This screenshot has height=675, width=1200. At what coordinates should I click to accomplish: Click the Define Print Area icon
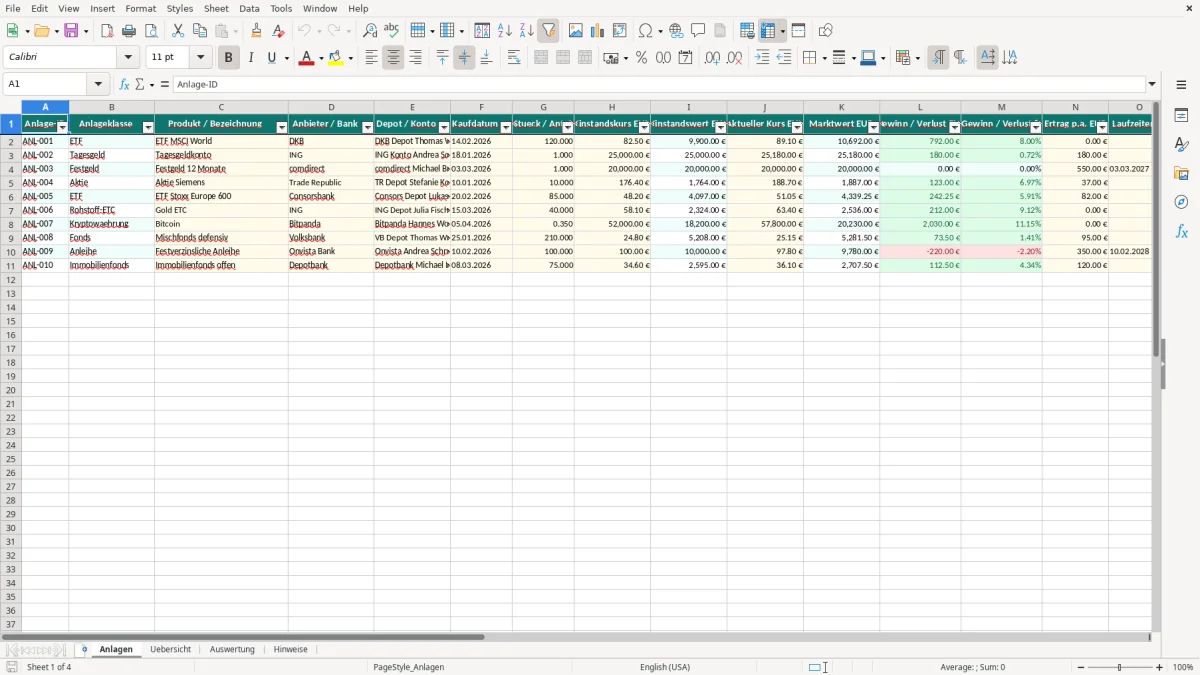747,31
